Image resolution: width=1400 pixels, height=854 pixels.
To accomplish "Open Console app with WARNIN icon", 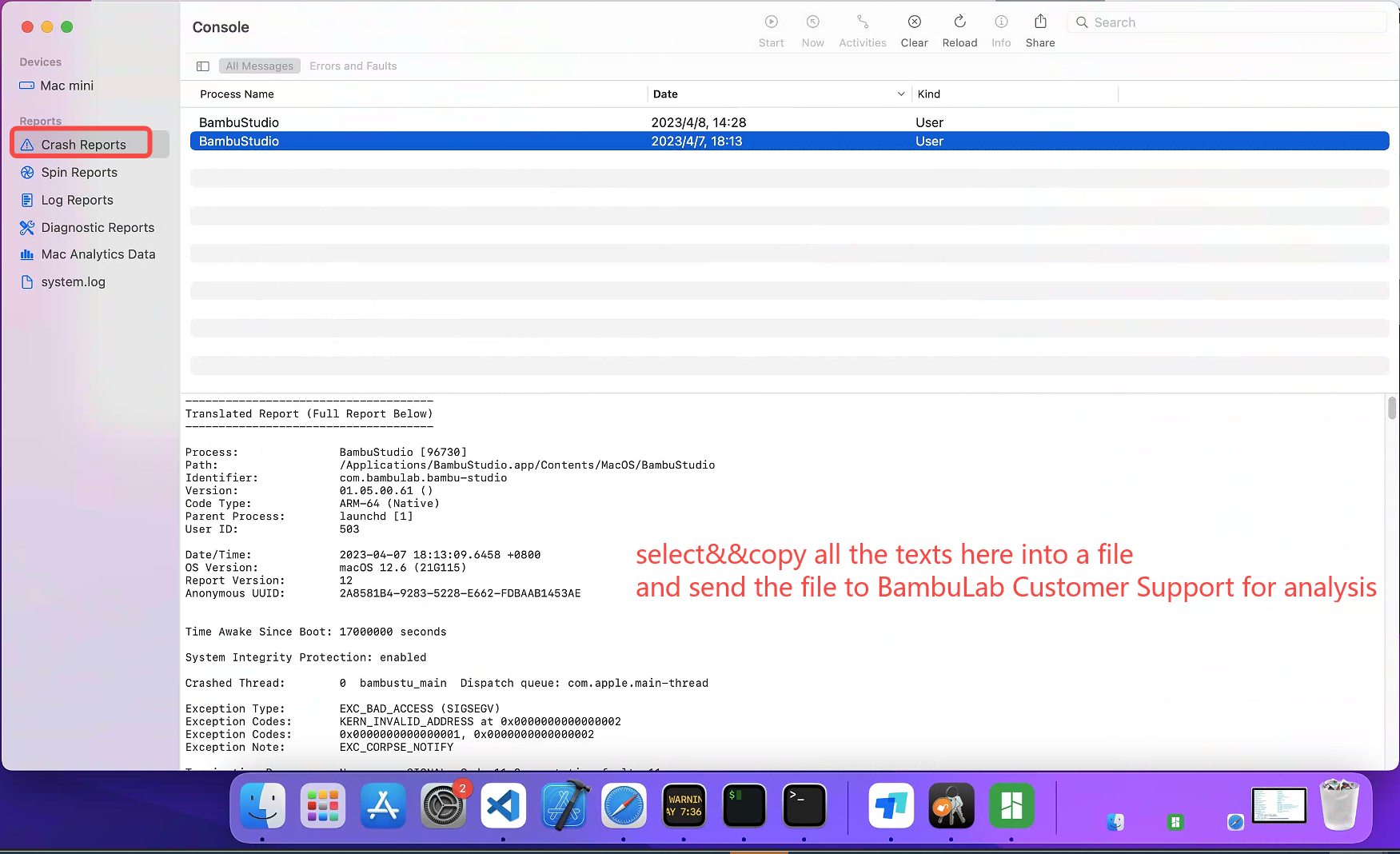I will point(684,806).
